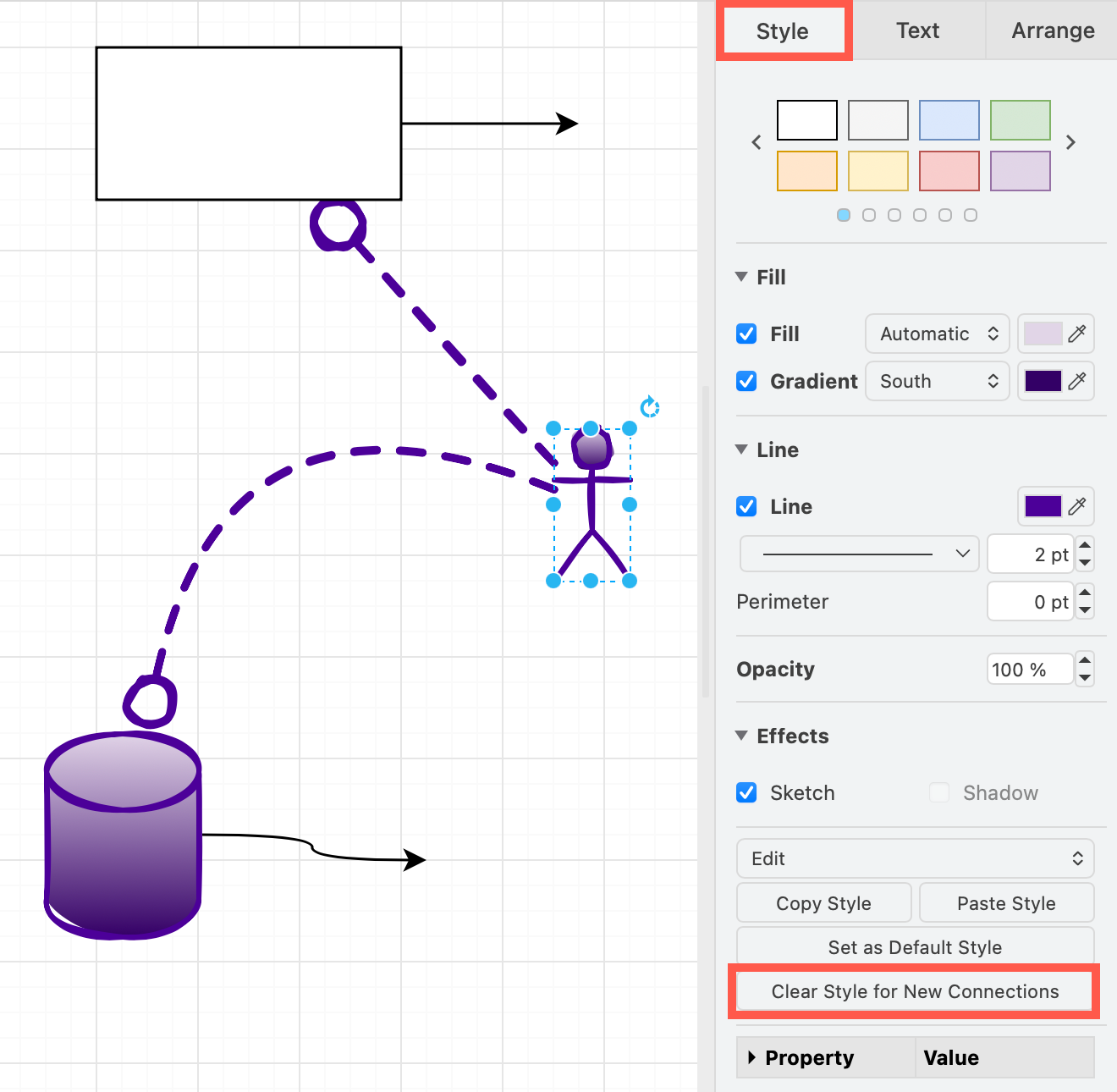Open the line pattern dropdown
This screenshot has width=1117, height=1092.
[x=860, y=554]
